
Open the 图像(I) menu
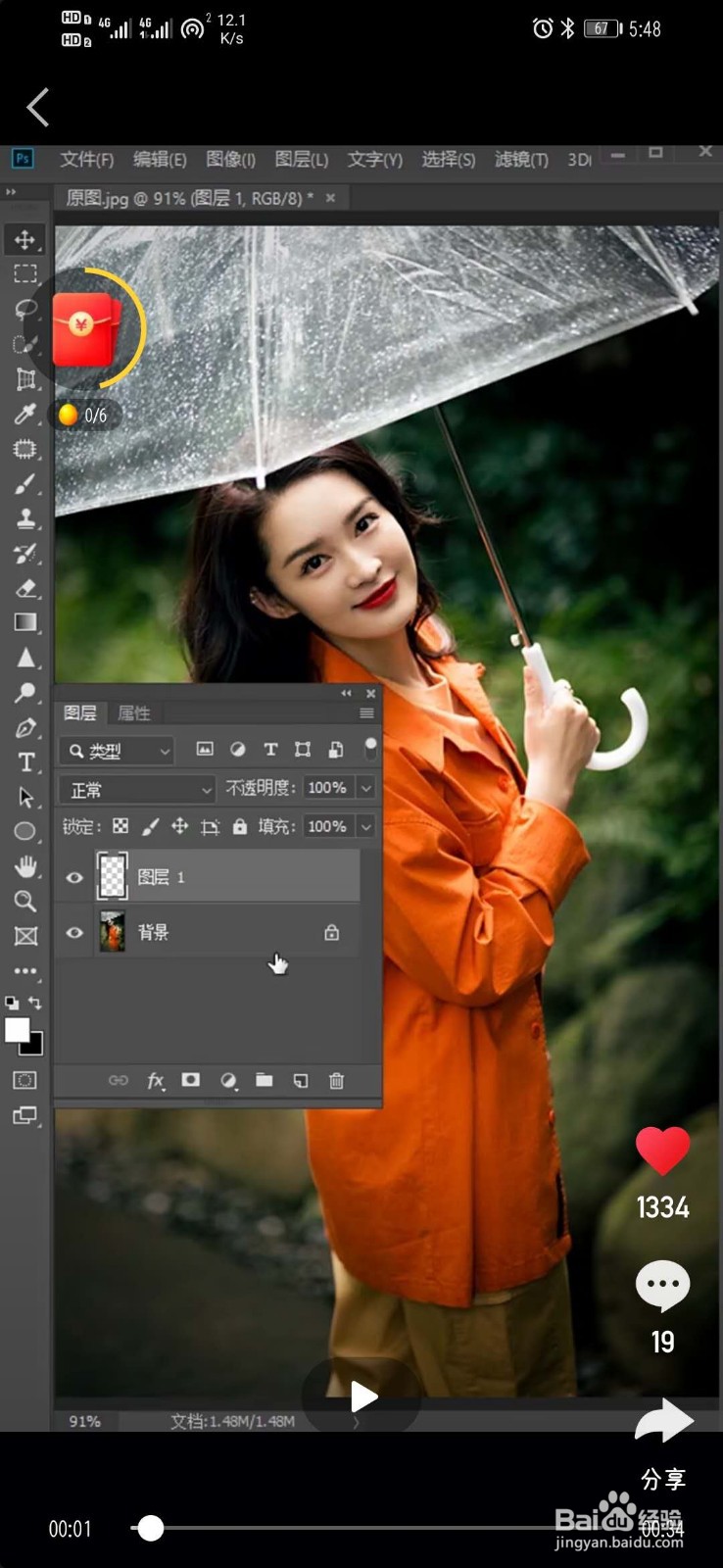[x=231, y=159]
